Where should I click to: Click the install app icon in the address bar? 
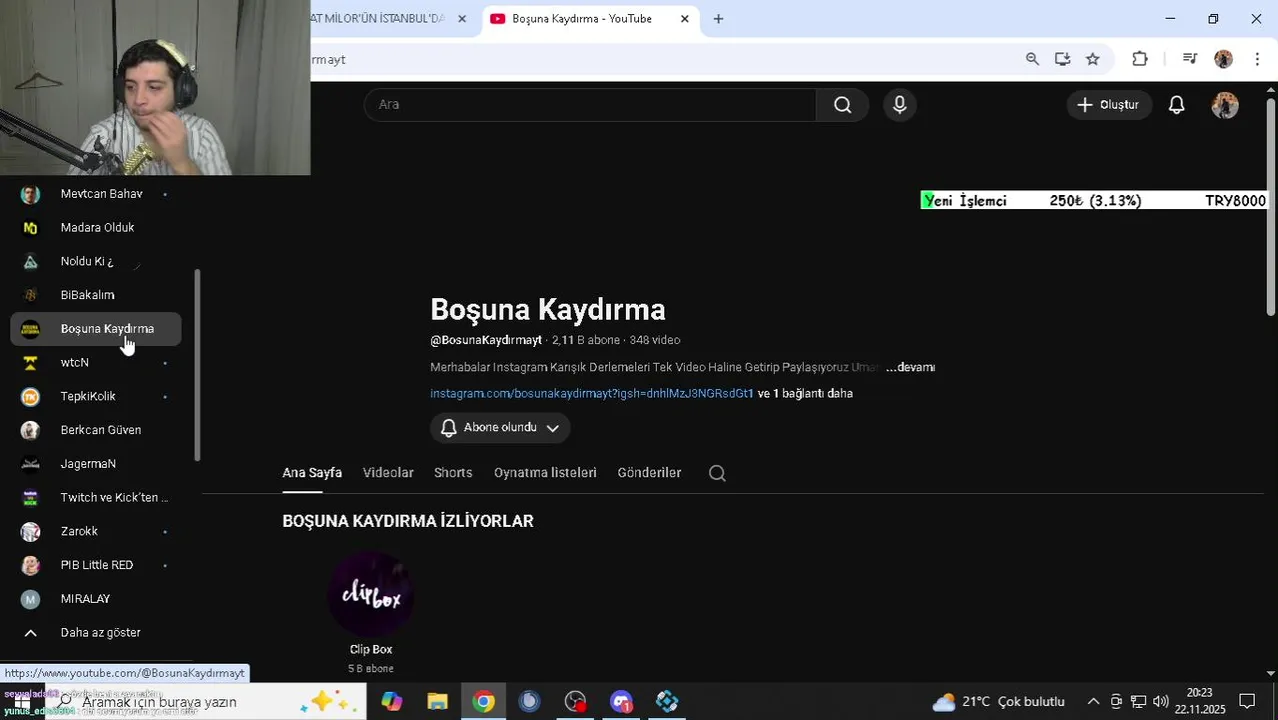1063,59
